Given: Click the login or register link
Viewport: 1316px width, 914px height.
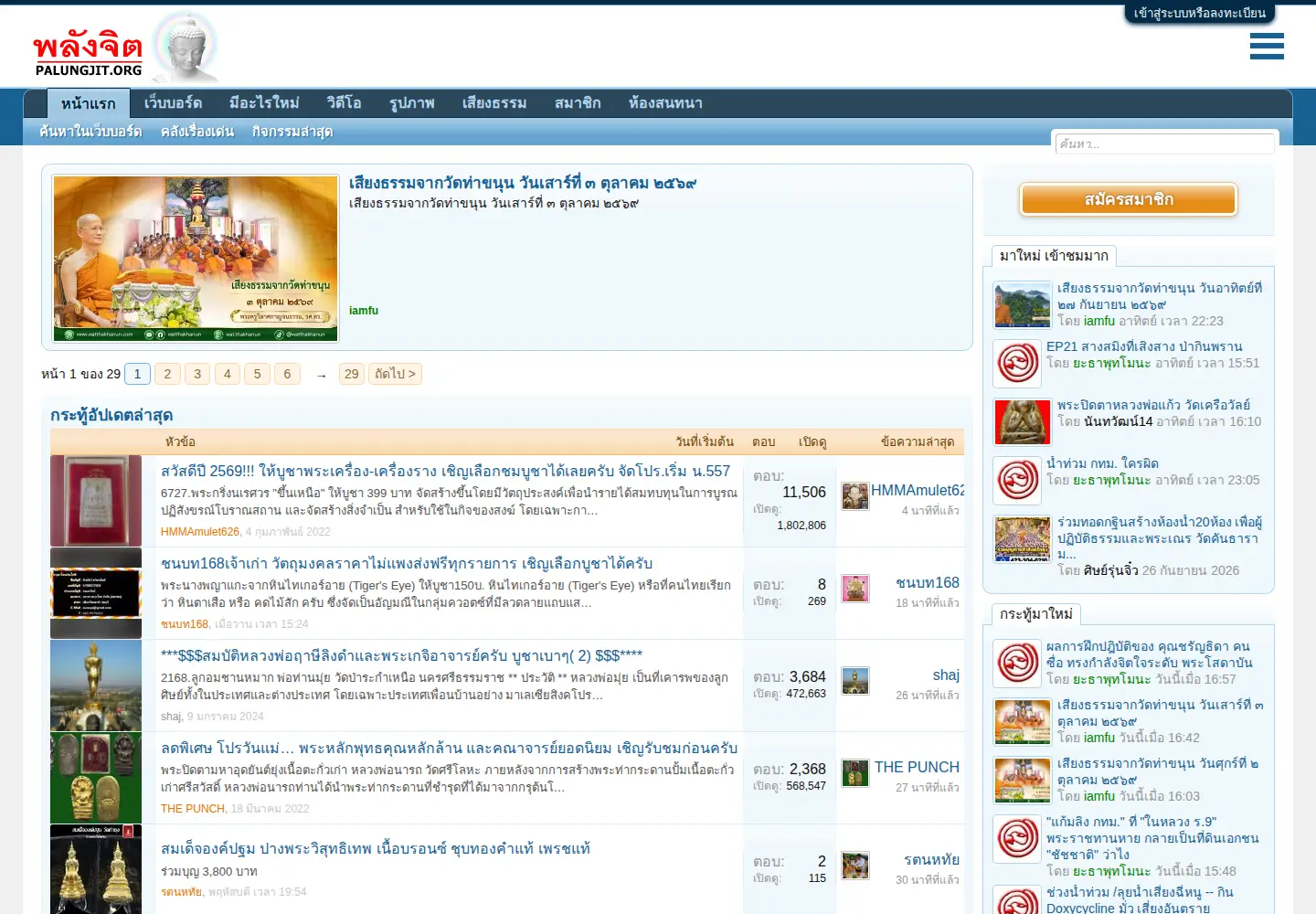Looking at the screenshot, I should pyautogui.click(x=1200, y=14).
